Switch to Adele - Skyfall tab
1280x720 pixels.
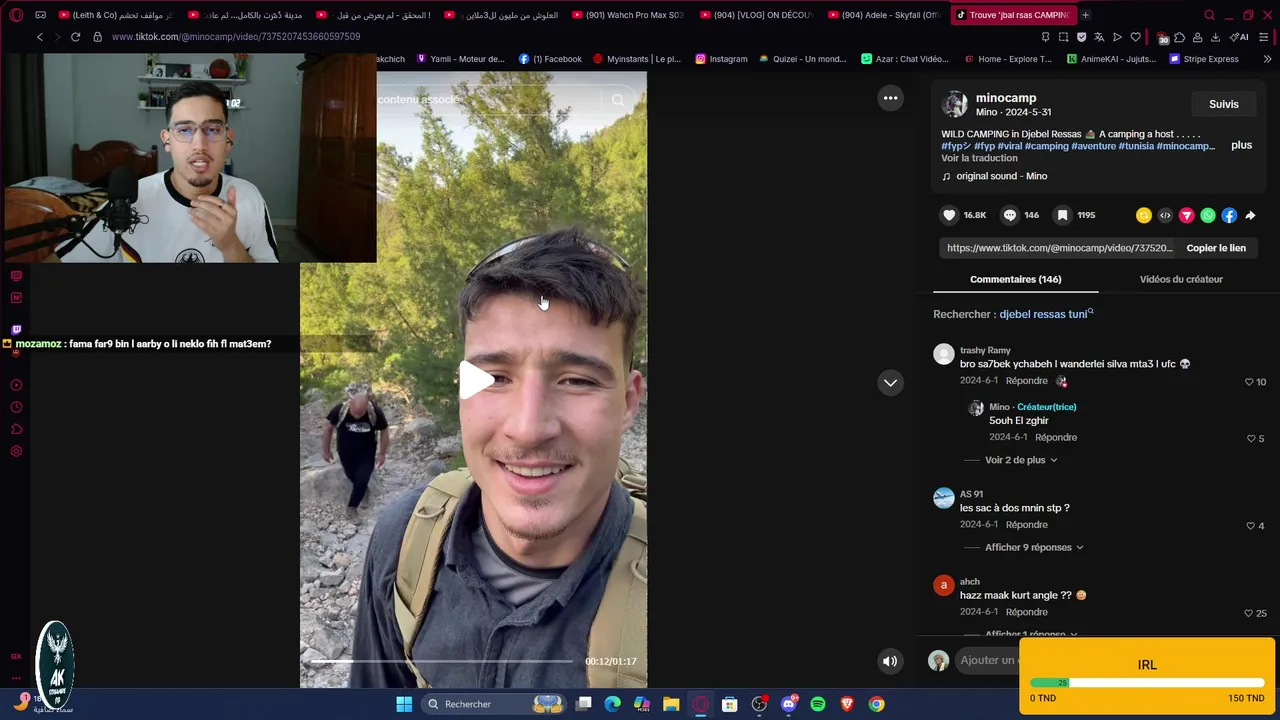point(885,15)
